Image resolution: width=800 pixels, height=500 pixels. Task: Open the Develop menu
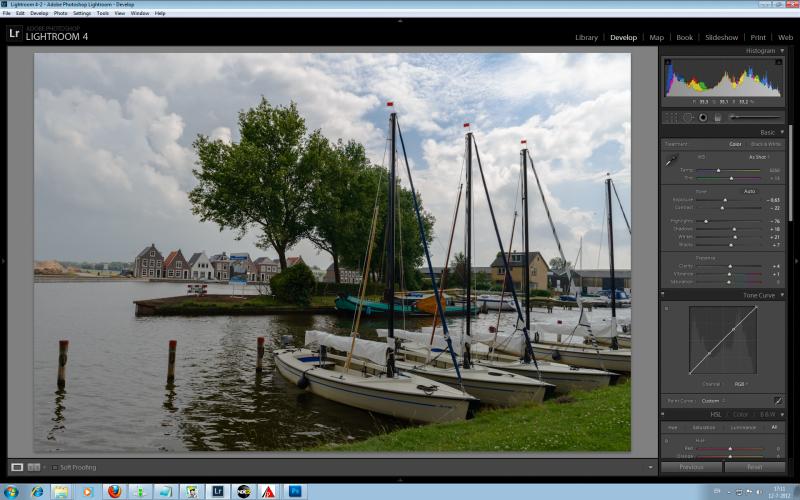point(39,13)
